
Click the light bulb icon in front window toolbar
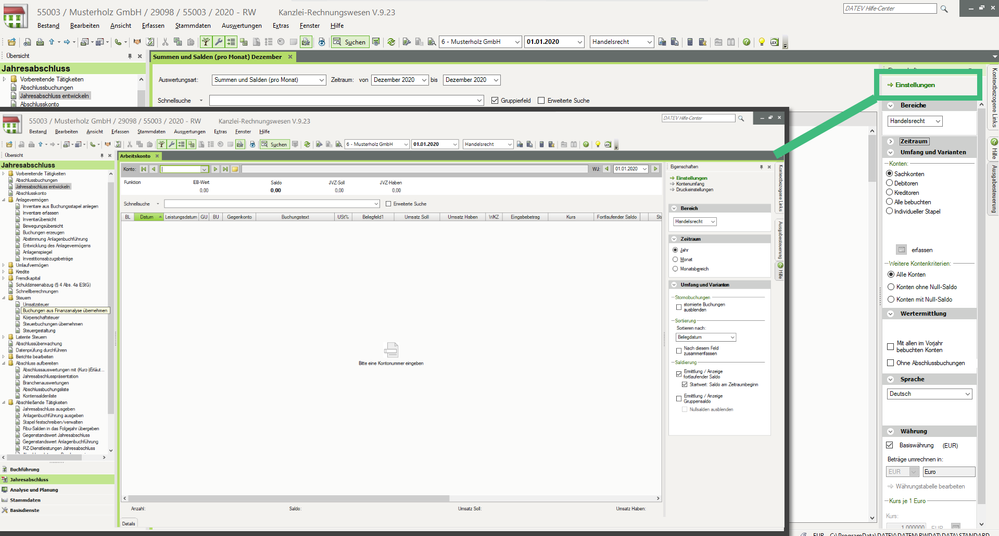597,145
